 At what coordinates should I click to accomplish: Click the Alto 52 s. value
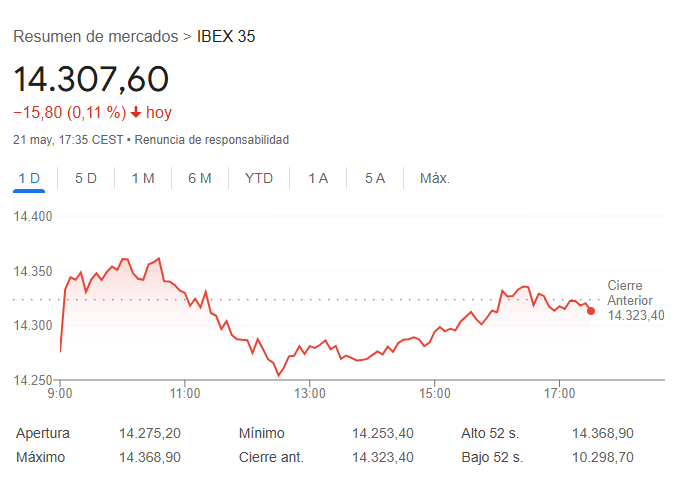pyautogui.click(x=603, y=434)
